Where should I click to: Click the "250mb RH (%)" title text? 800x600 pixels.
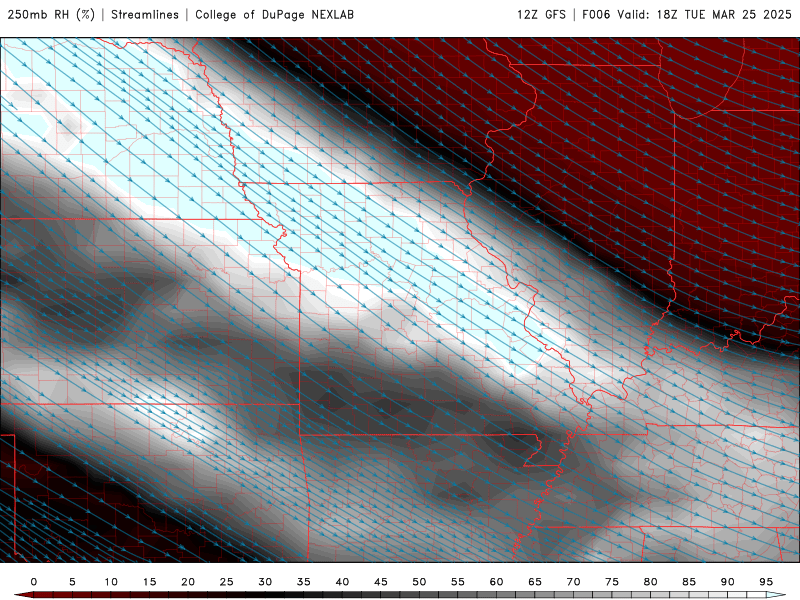click(x=51, y=15)
